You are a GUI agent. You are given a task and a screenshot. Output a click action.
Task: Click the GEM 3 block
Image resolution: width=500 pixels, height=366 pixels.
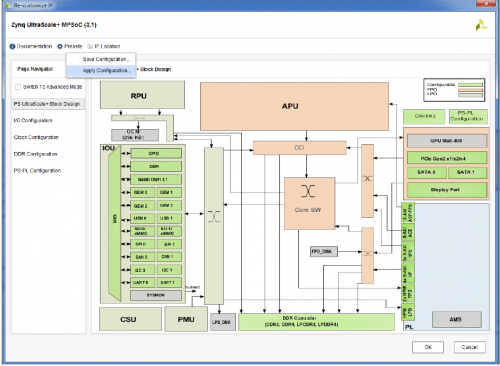(x=169, y=205)
